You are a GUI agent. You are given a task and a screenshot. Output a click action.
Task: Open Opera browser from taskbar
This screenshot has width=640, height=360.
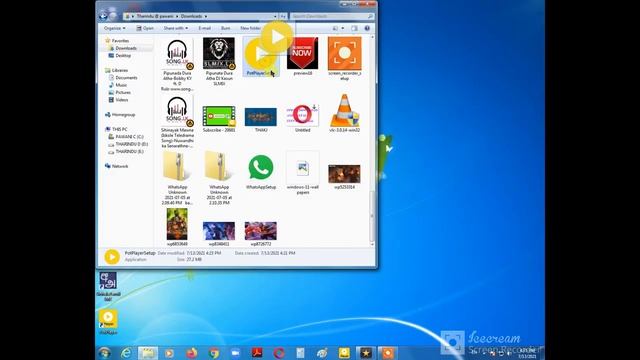pyautogui.click(x=279, y=353)
